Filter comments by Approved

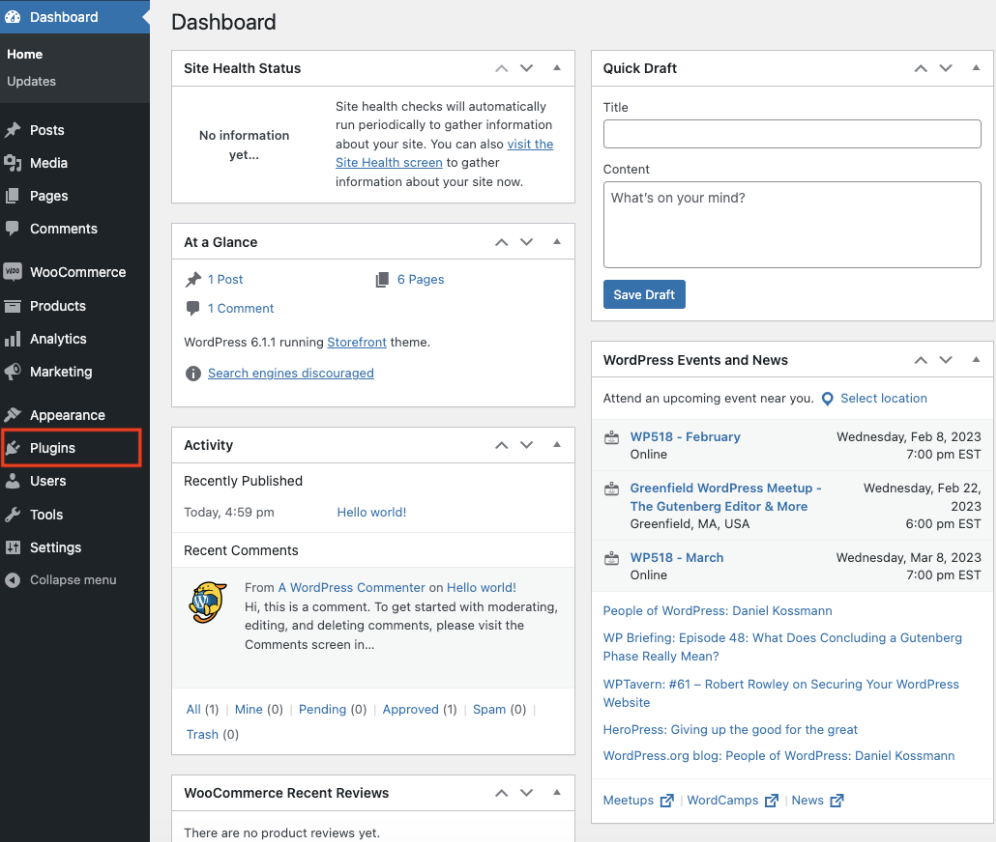(410, 709)
